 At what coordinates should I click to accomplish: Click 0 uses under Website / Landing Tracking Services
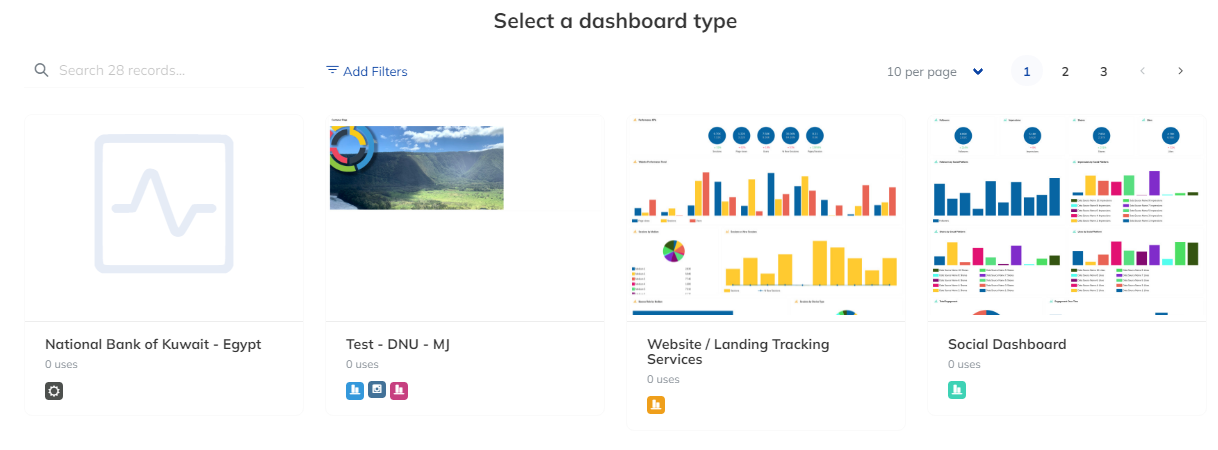(x=663, y=379)
